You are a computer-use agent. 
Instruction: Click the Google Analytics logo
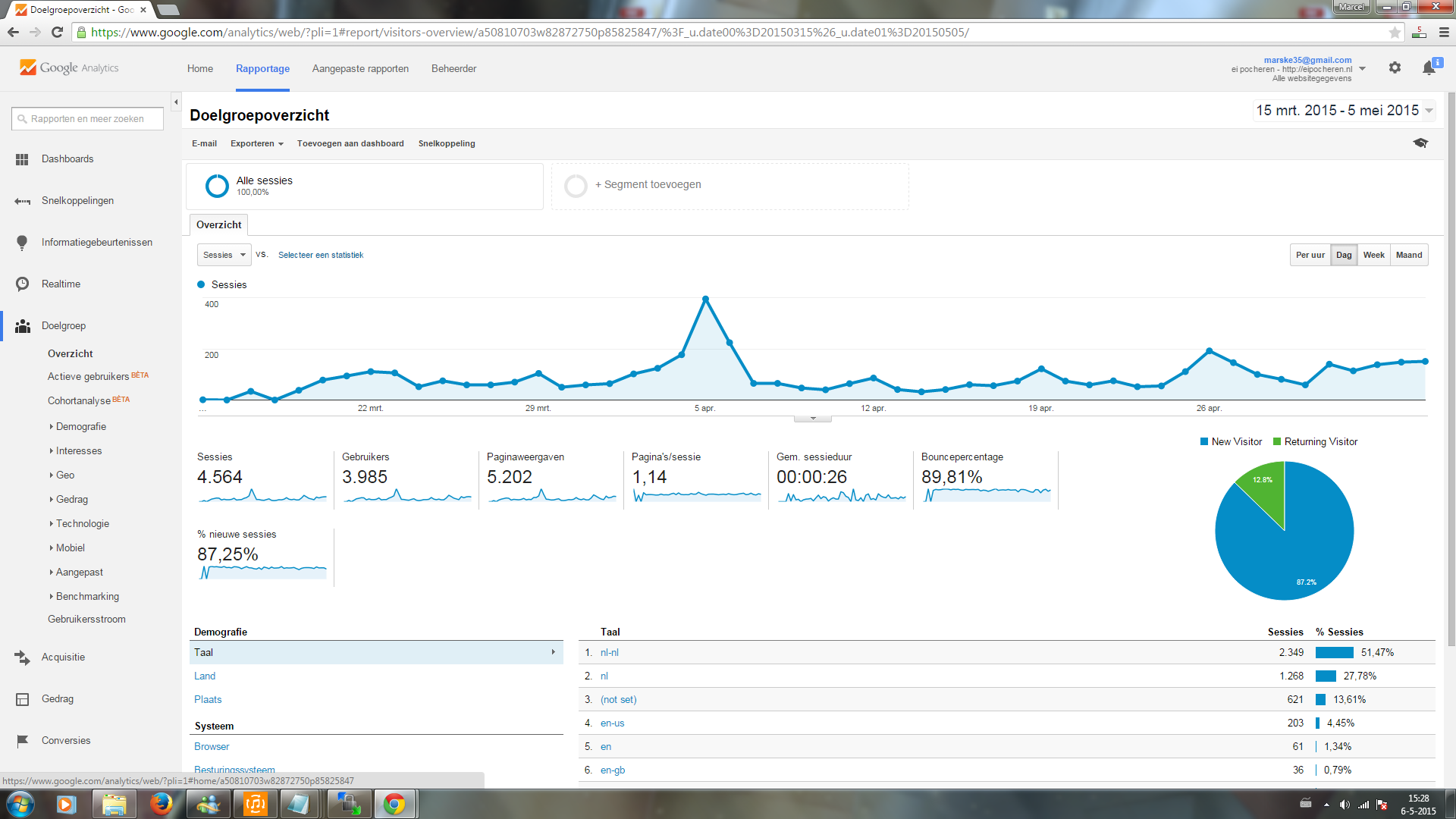(69, 67)
